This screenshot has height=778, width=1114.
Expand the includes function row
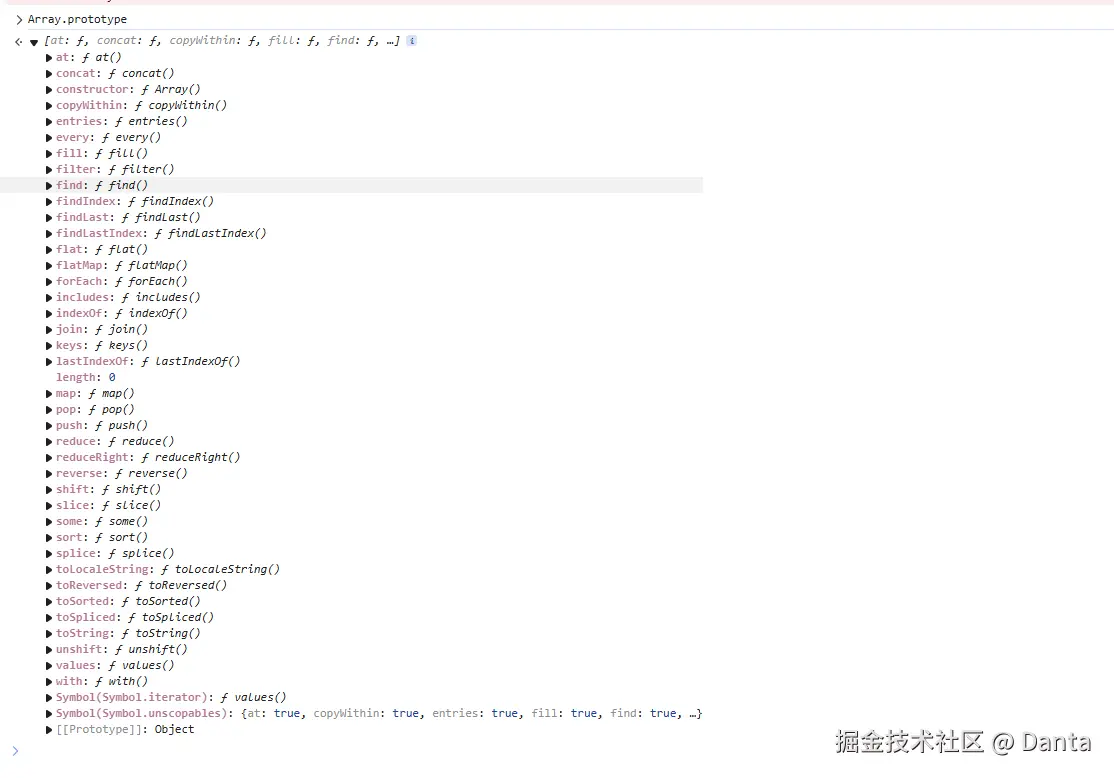click(49, 298)
